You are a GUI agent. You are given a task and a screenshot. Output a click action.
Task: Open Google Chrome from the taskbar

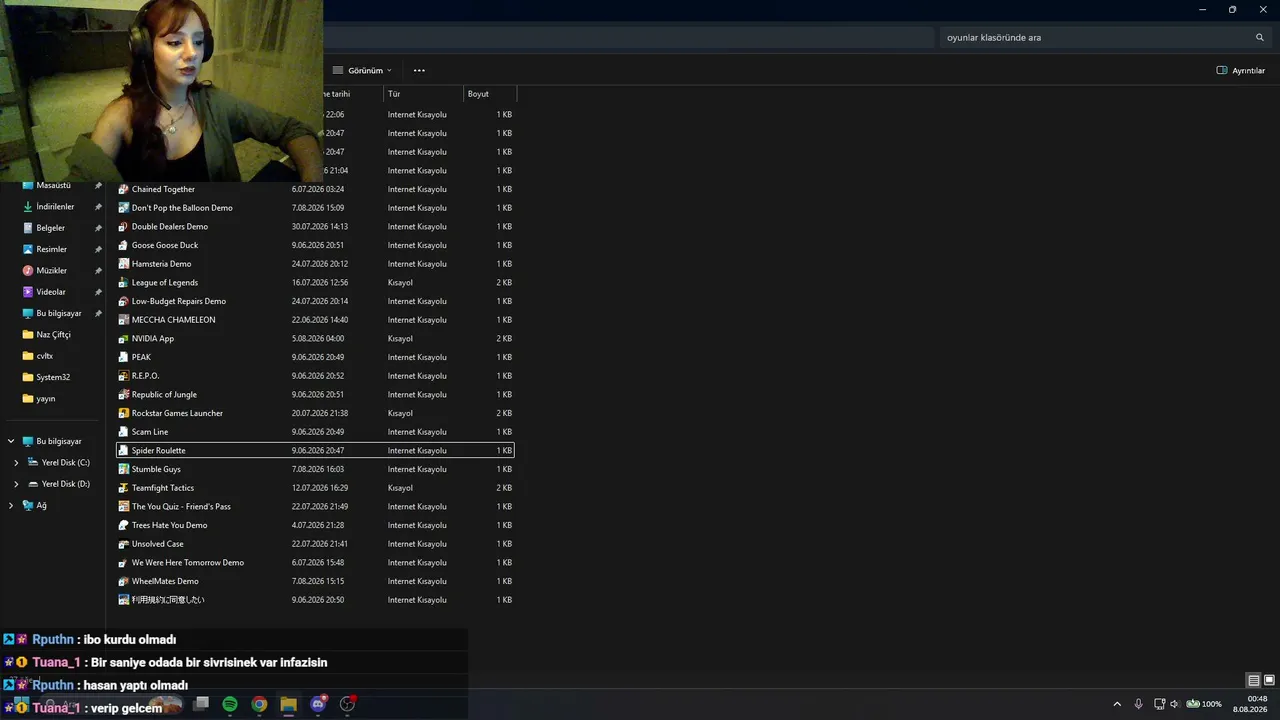pos(259,704)
